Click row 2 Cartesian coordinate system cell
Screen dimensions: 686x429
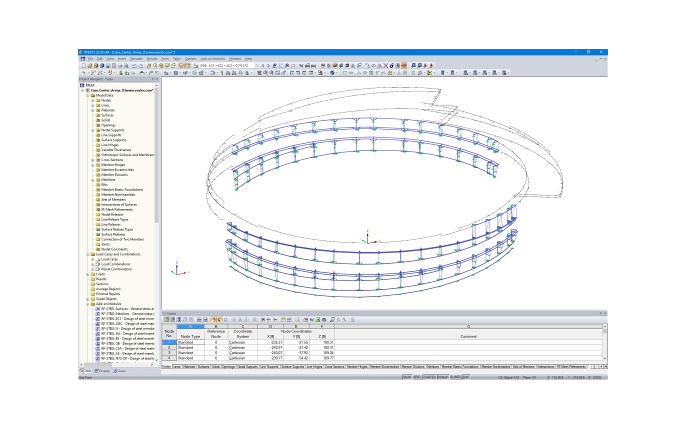[x=243, y=348]
